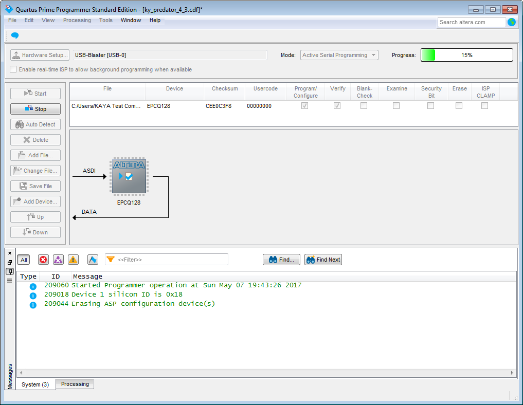
Task: Toggle the Verify checkbox for EPCQ128
Action: coord(337,106)
